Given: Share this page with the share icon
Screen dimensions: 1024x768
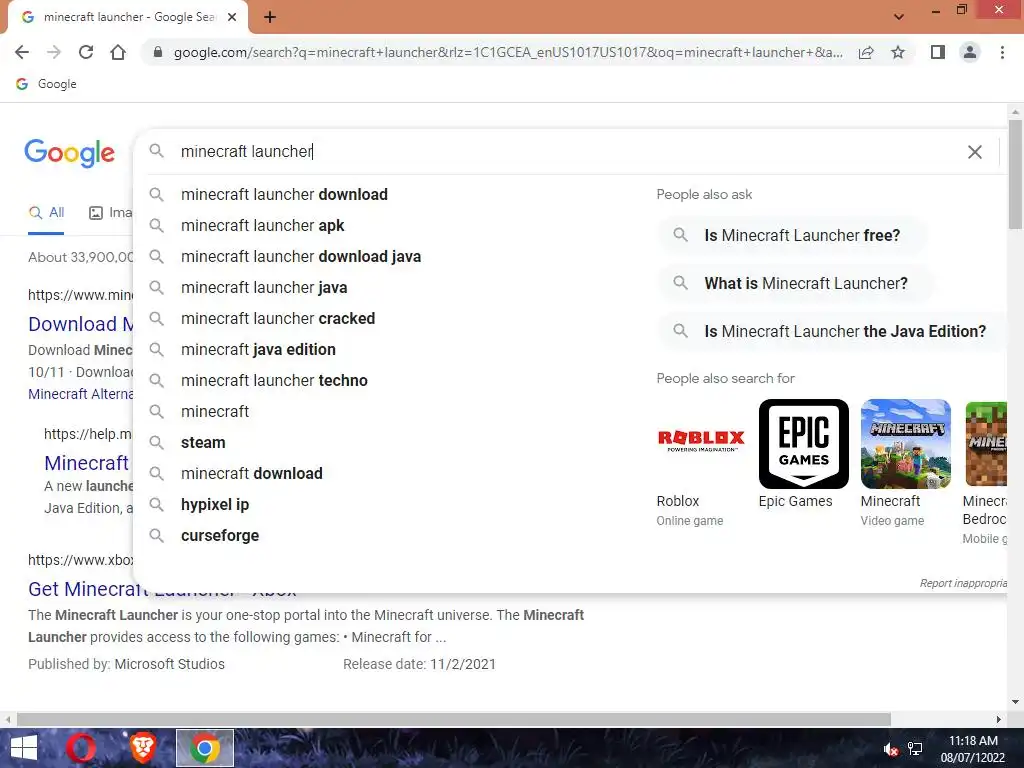Looking at the screenshot, I should click(x=866, y=52).
